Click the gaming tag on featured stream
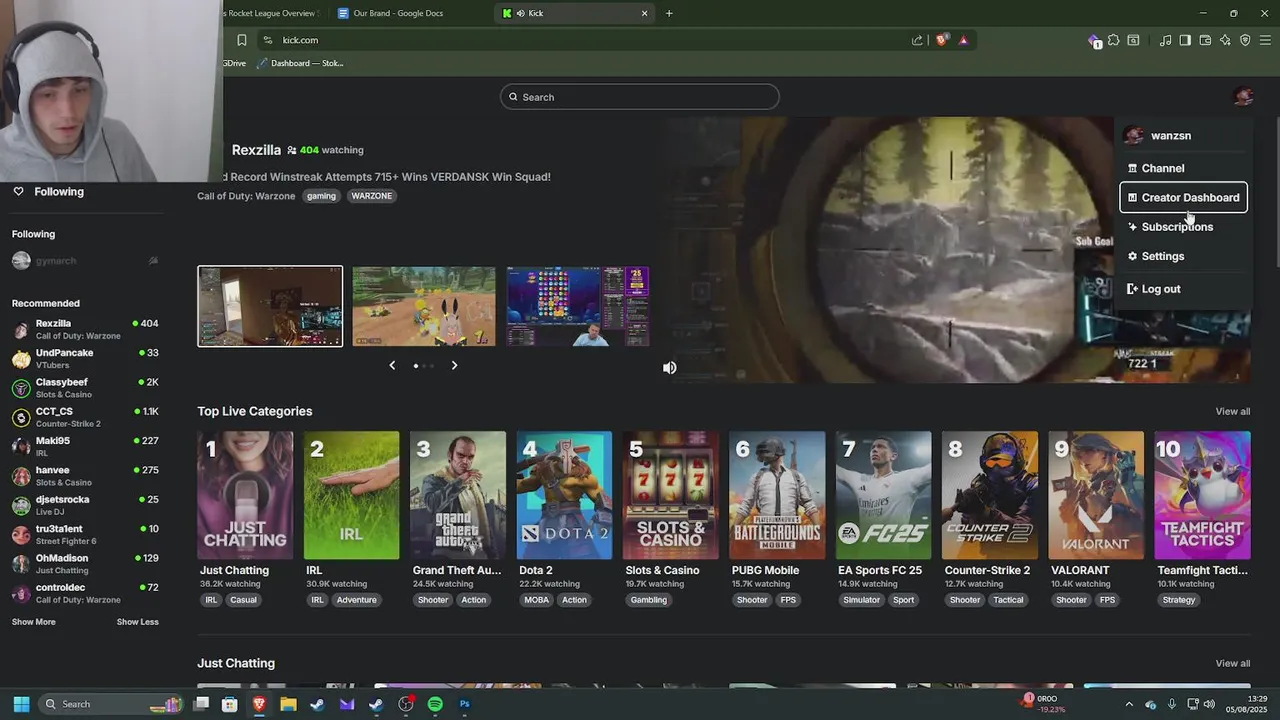Image resolution: width=1280 pixels, height=720 pixels. tap(321, 196)
